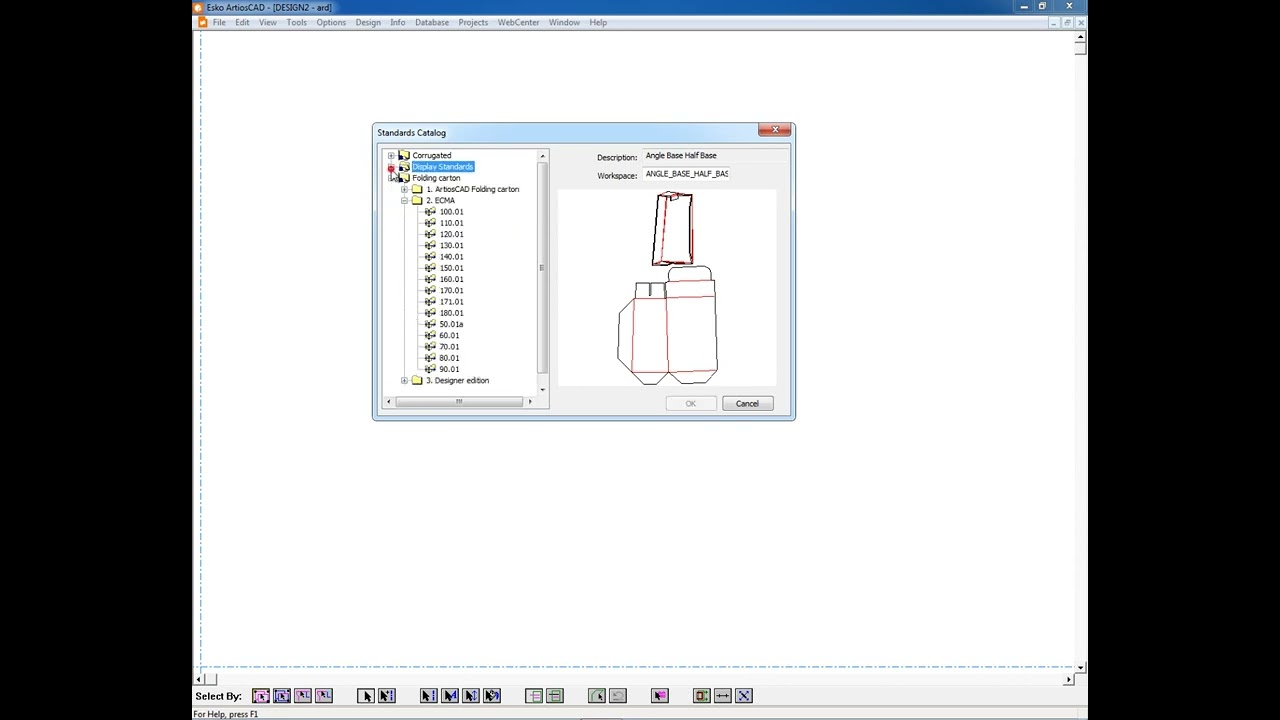This screenshot has height=720, width=1280.
Task: Open the File menu
Action: 219,22
